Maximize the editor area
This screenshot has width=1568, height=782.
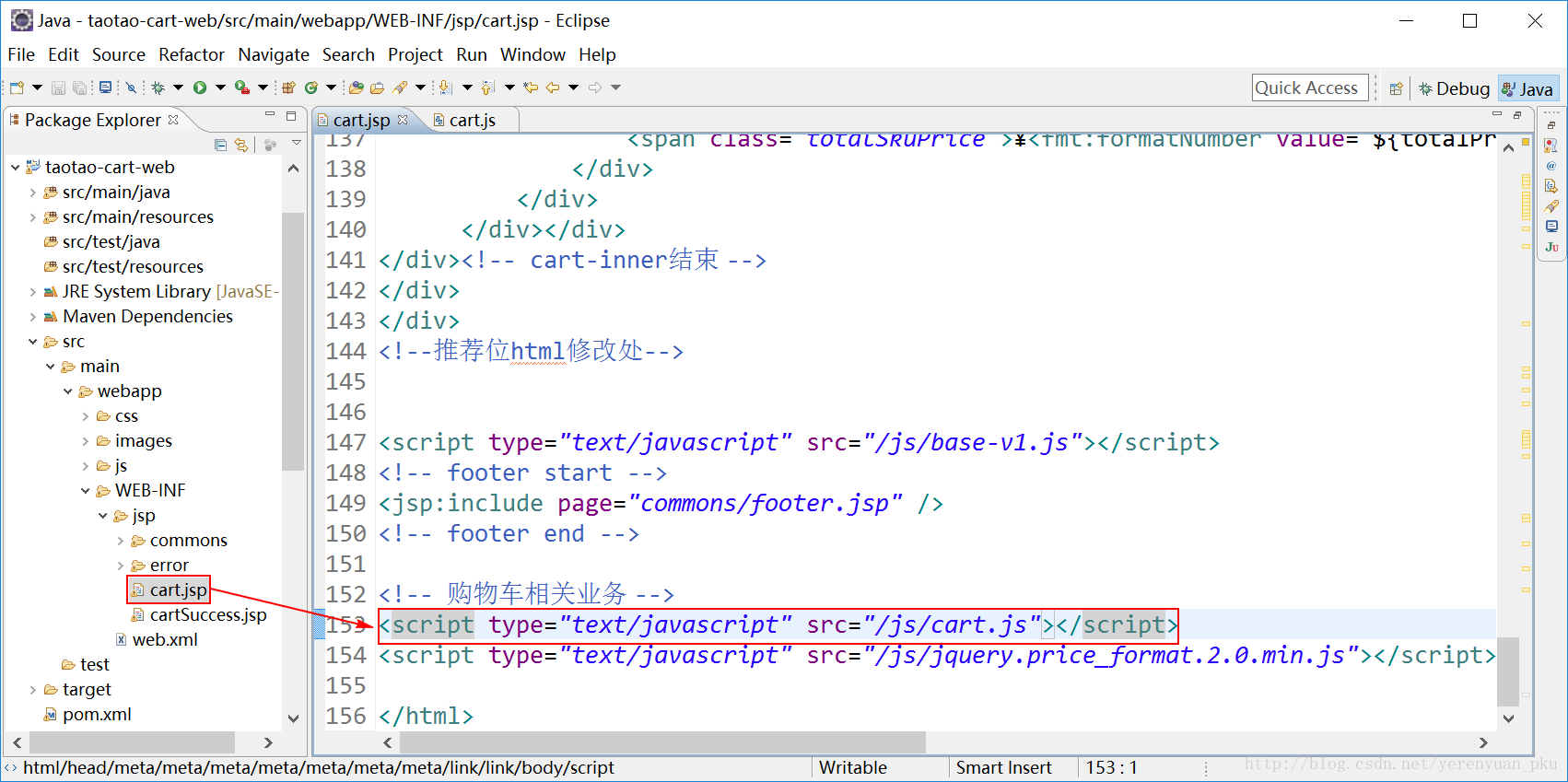tap(1517, 115)
